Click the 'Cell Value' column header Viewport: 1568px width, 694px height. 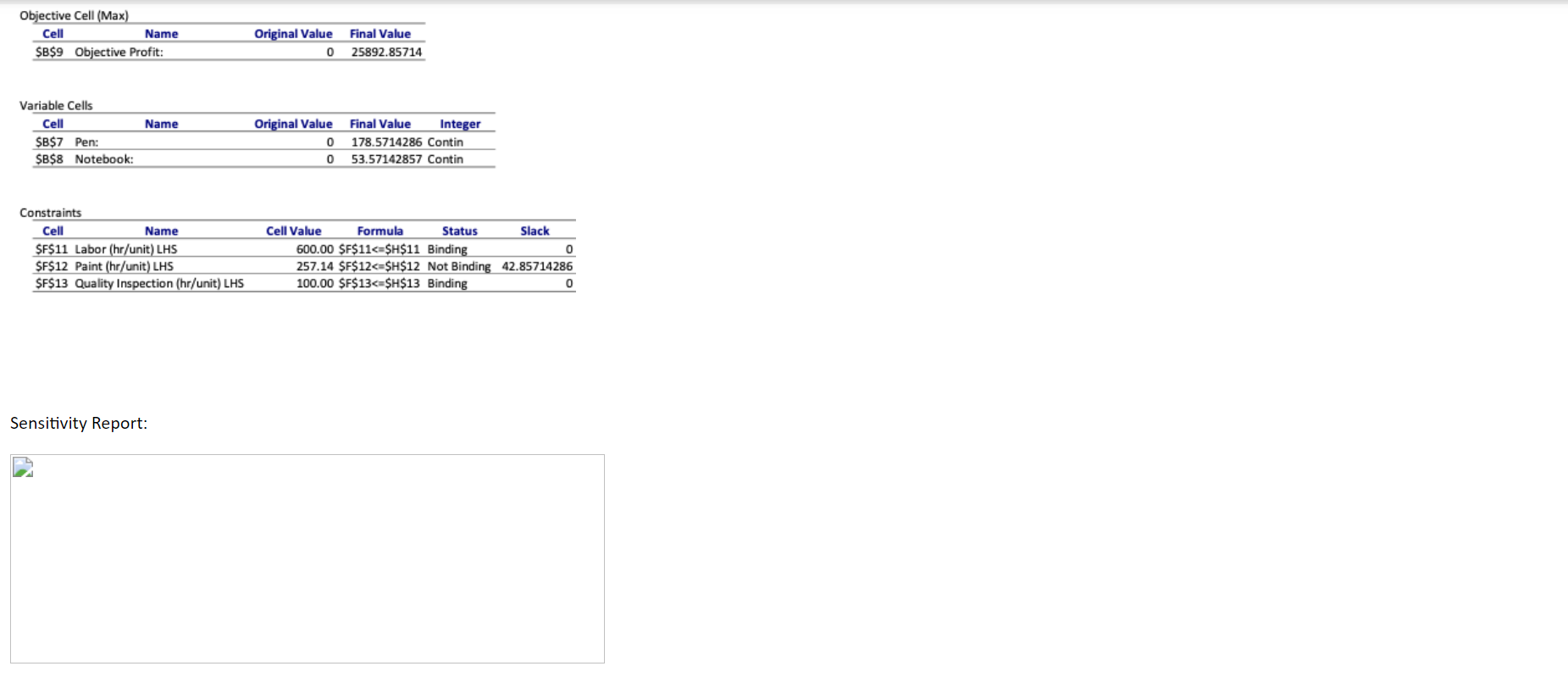294,230
